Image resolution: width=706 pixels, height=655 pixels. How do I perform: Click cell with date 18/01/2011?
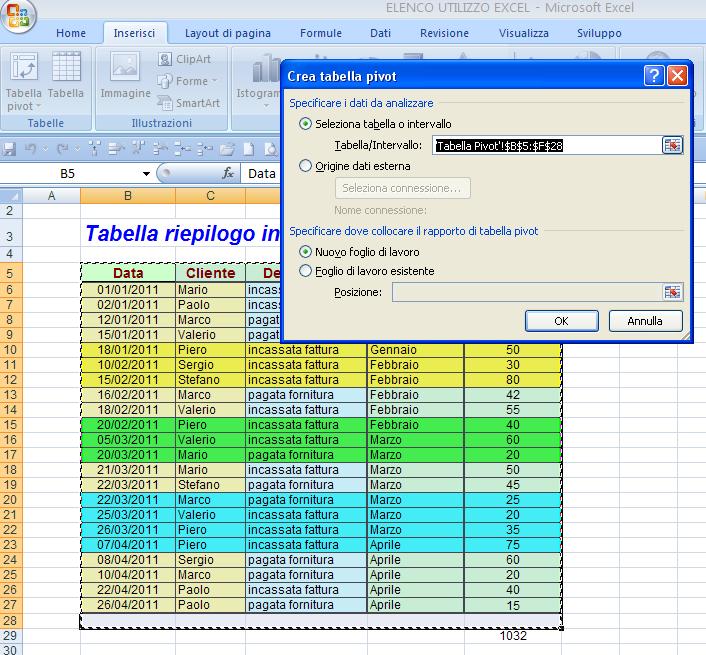point(128,350)
